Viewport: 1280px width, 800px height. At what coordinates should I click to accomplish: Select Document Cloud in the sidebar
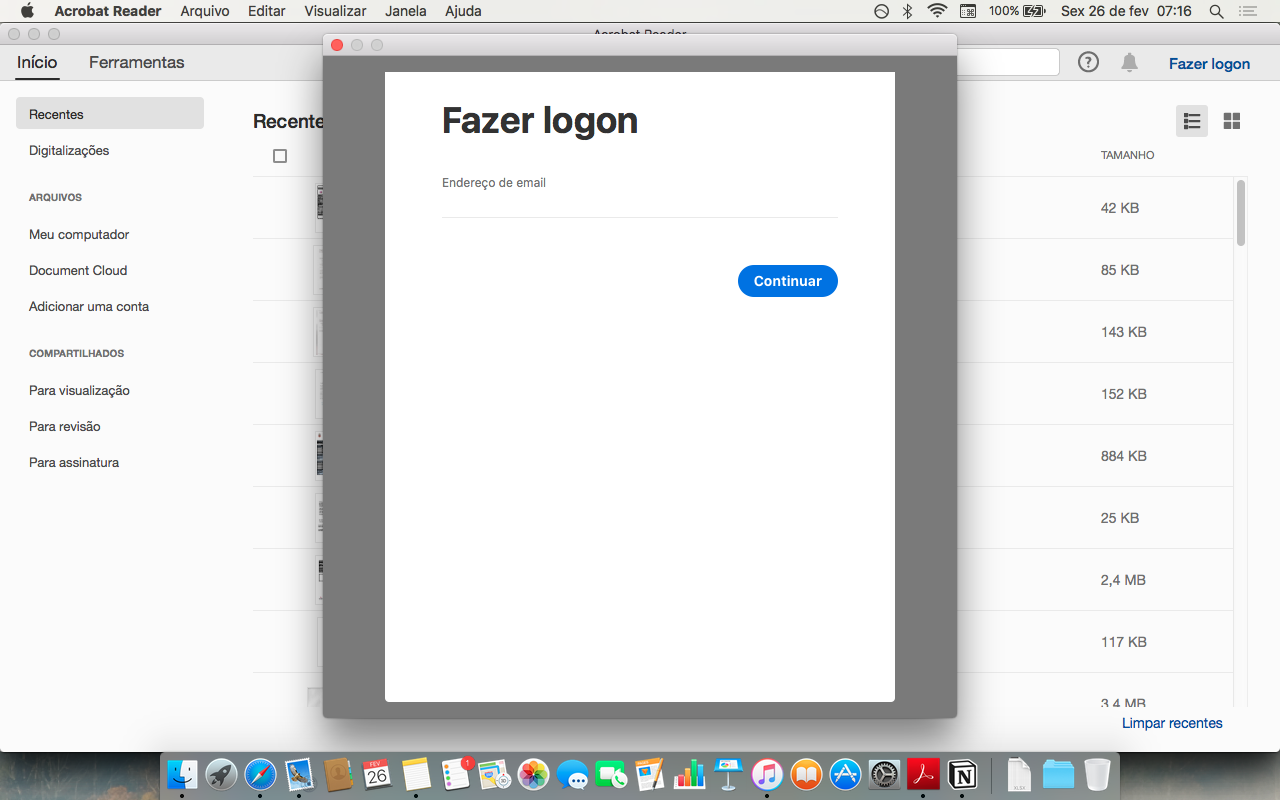78,270
